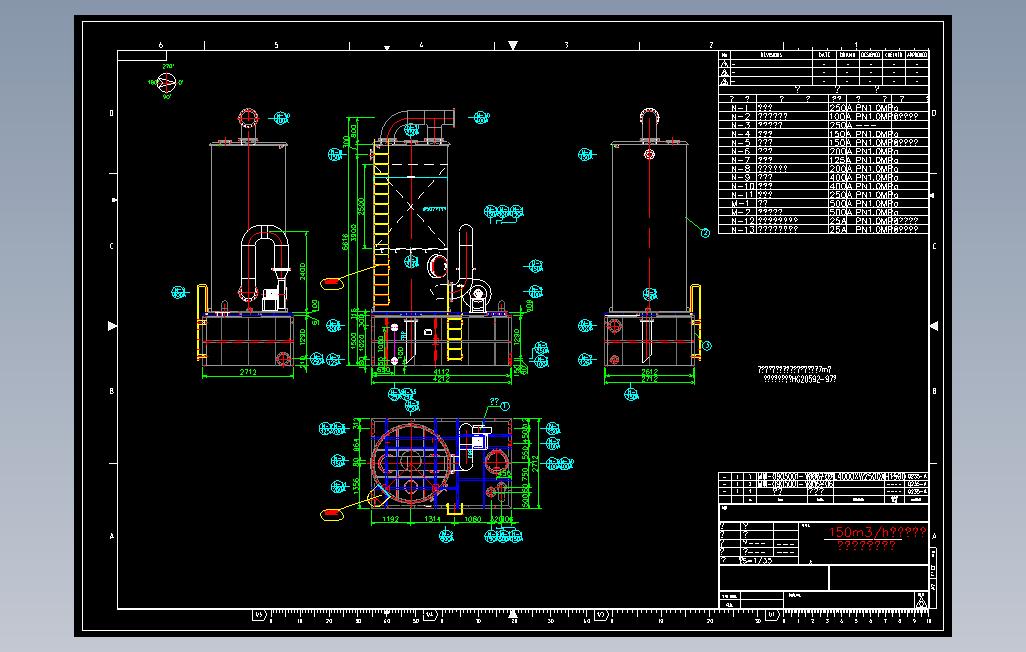
Task: Select nozzle table row N-10
Action: coord(823,186)
